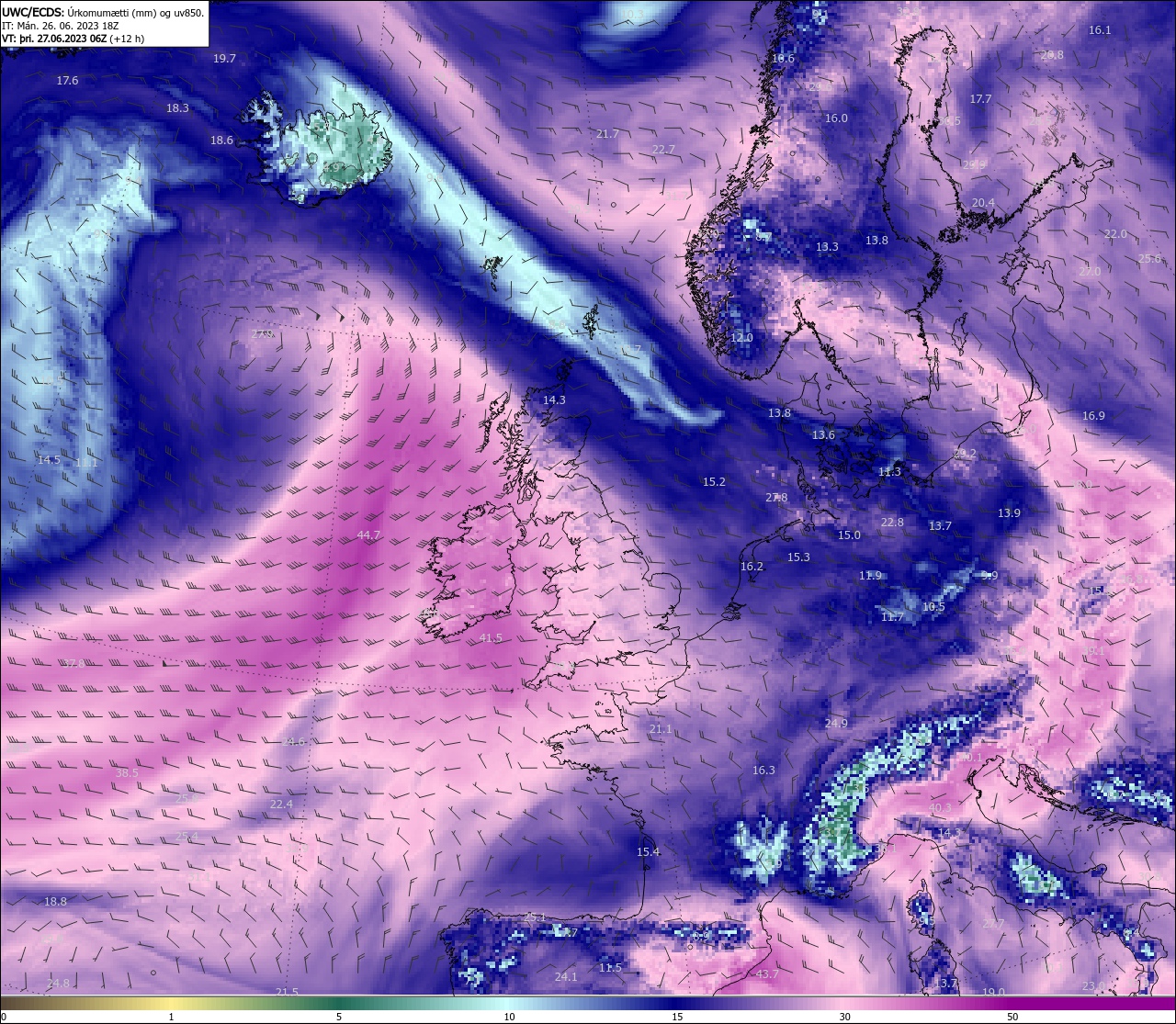Click the 24.1 value over Spain
Screen dimensions: 1176x1024
[x=566, y=977]
